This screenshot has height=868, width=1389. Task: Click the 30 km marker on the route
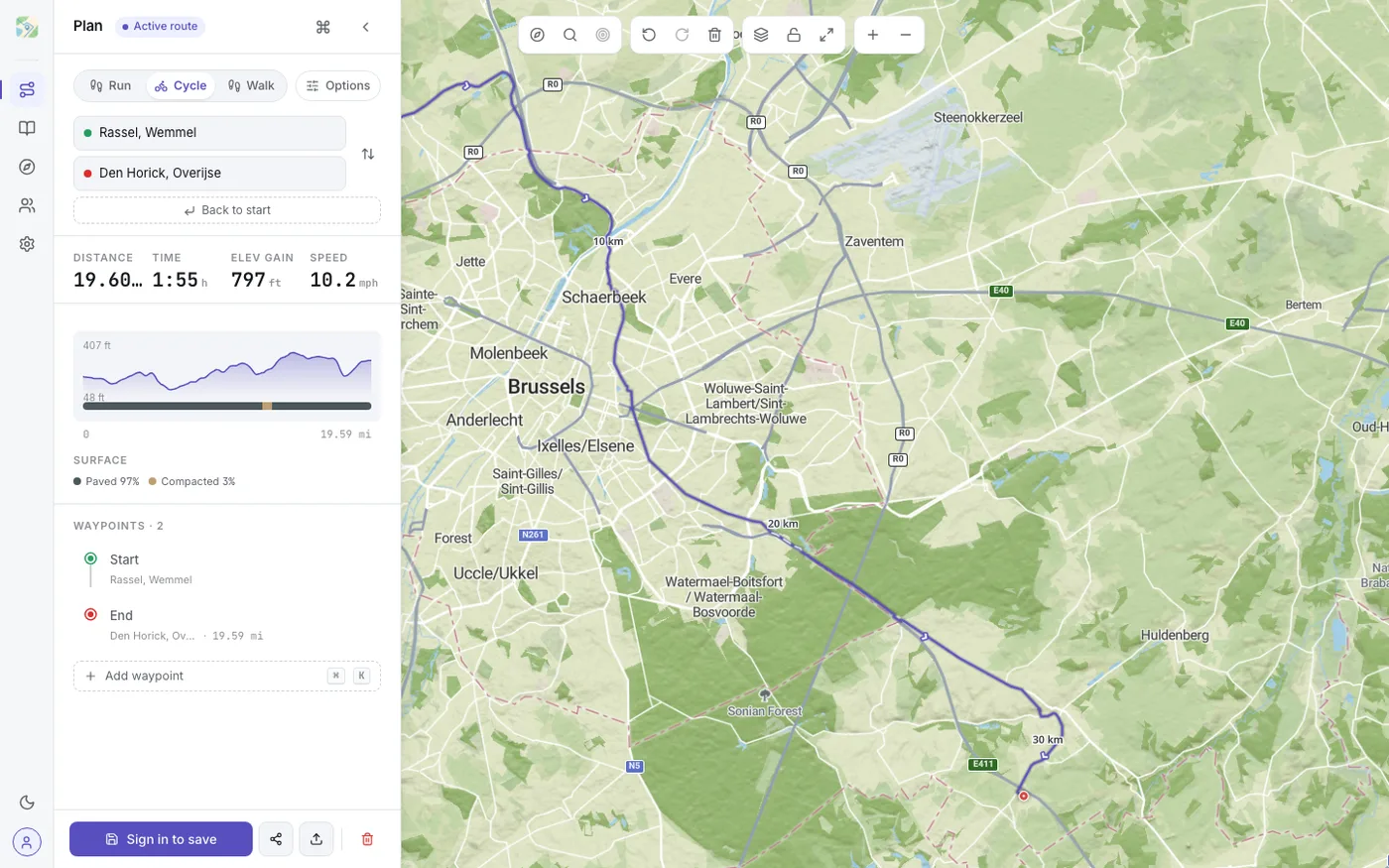(x=1048, y=740)
